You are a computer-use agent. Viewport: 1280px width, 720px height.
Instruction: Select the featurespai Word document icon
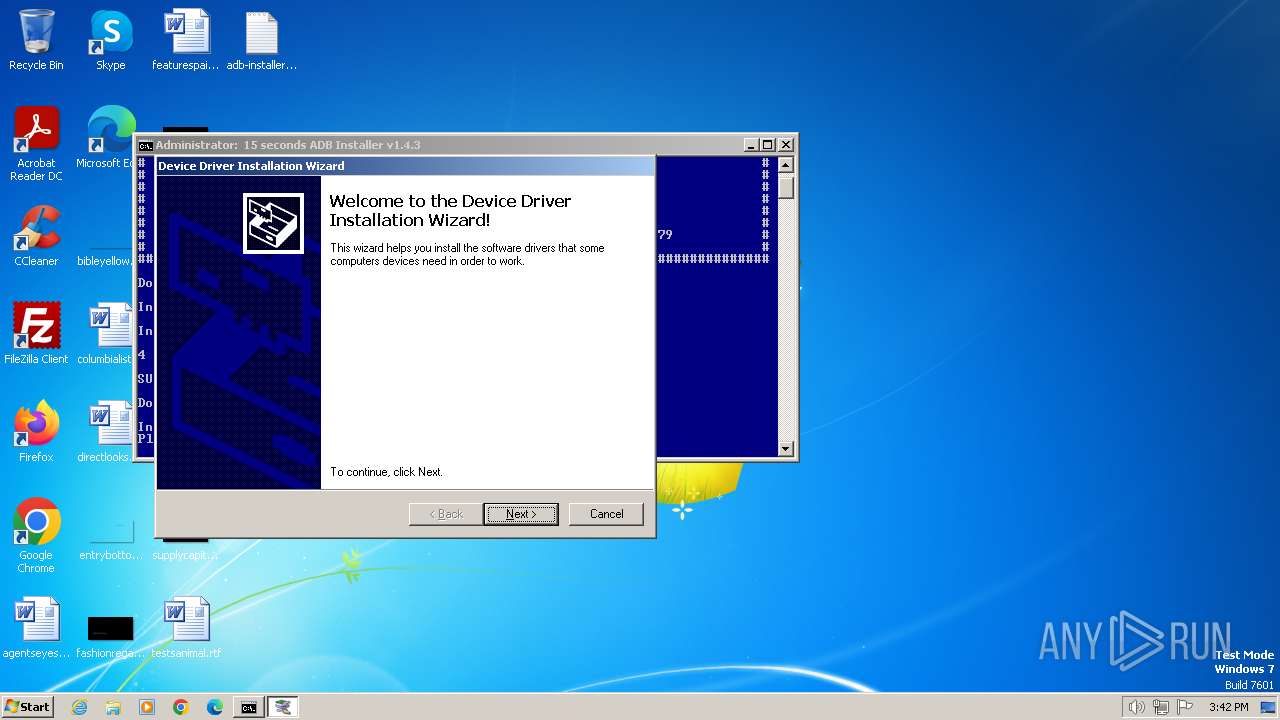pos(186,40)
